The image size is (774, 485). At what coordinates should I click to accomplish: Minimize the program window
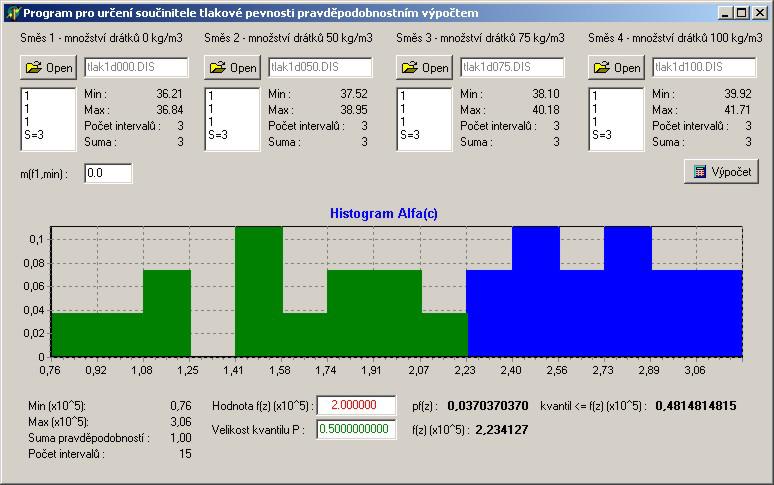(725, 13)
